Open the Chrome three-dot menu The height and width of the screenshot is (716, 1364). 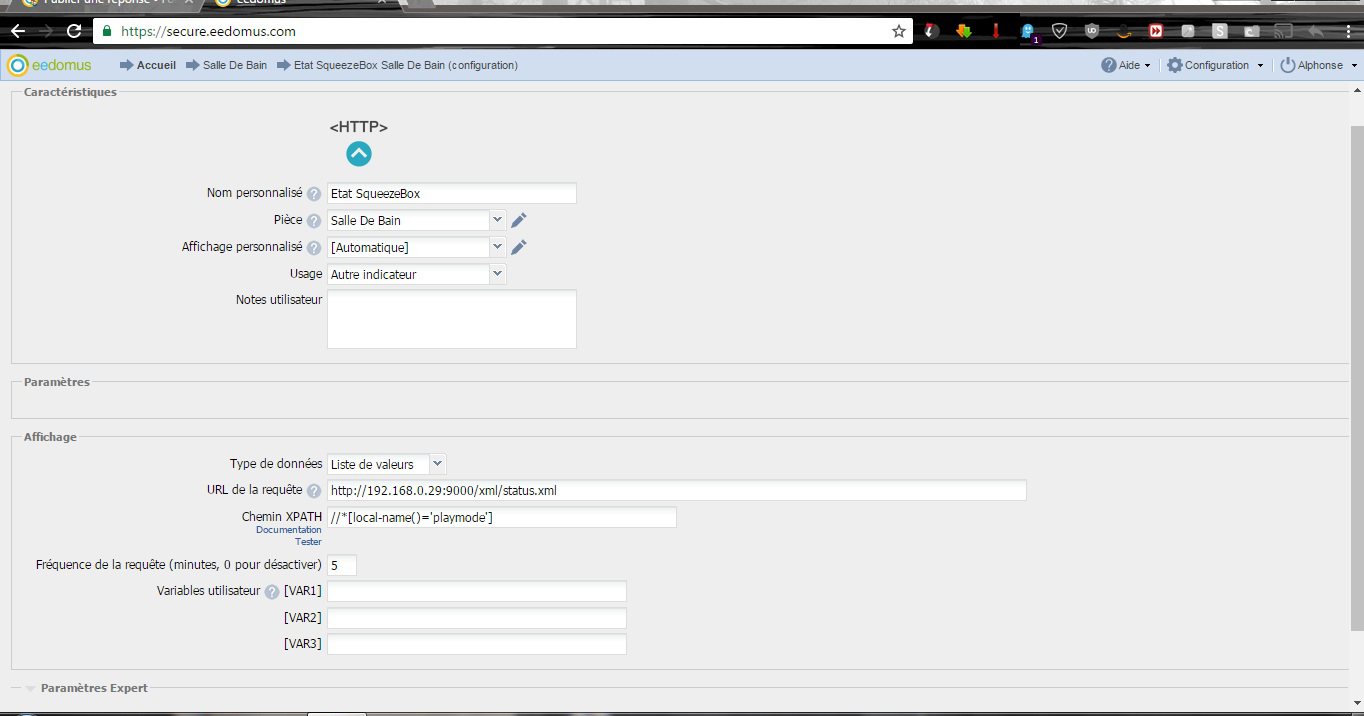[1347, 31]
